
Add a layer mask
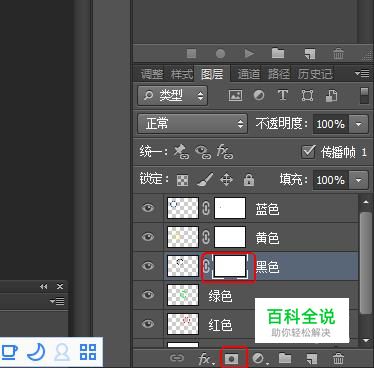232,358
